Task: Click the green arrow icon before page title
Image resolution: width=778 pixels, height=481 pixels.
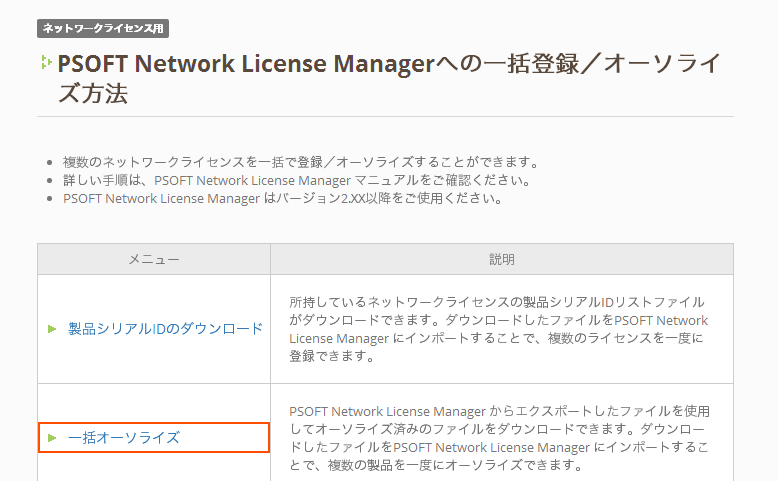Action: [x=45, y=63]
